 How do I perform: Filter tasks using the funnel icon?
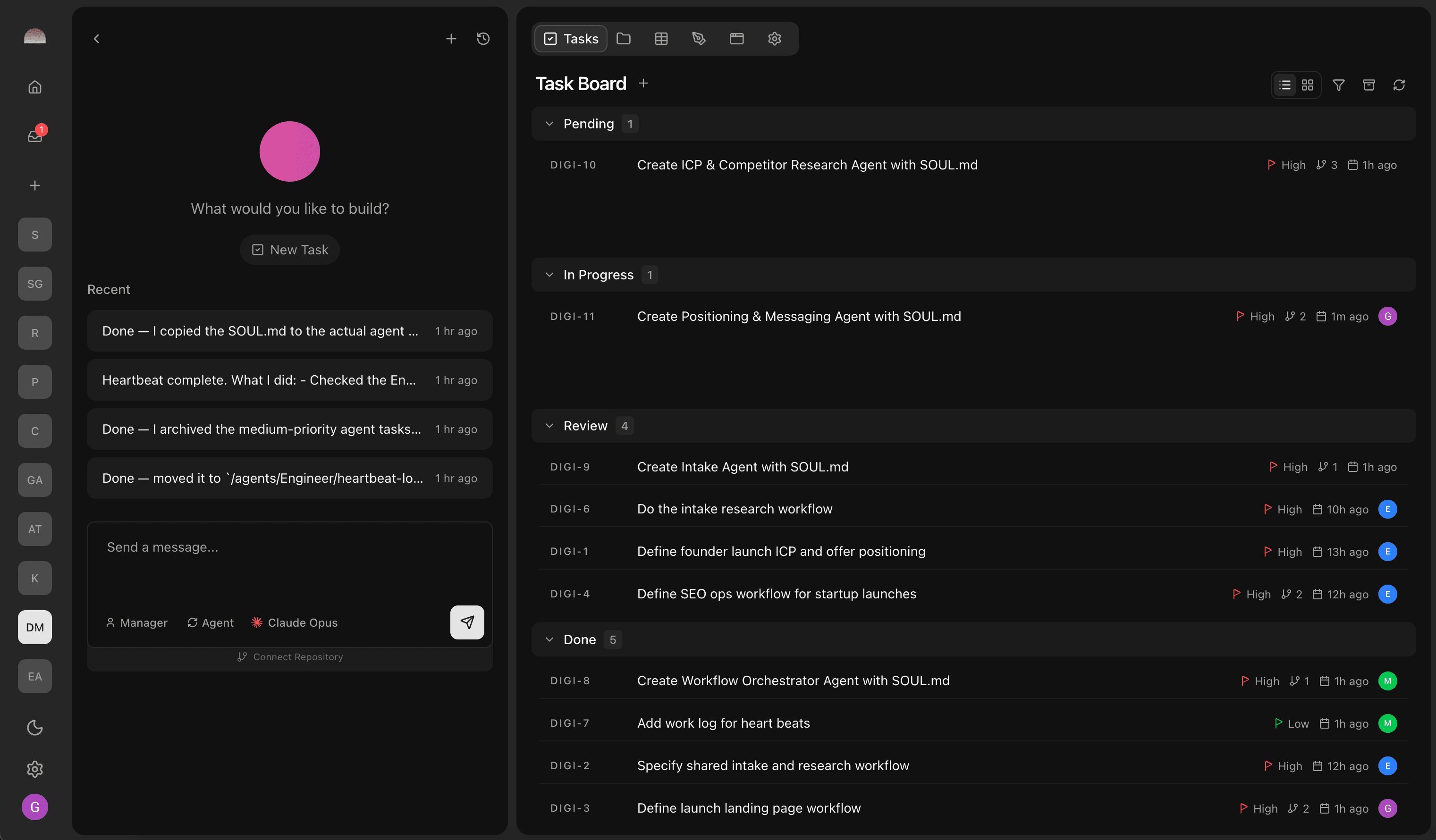pyautogui.click(x=1339, y=85)
